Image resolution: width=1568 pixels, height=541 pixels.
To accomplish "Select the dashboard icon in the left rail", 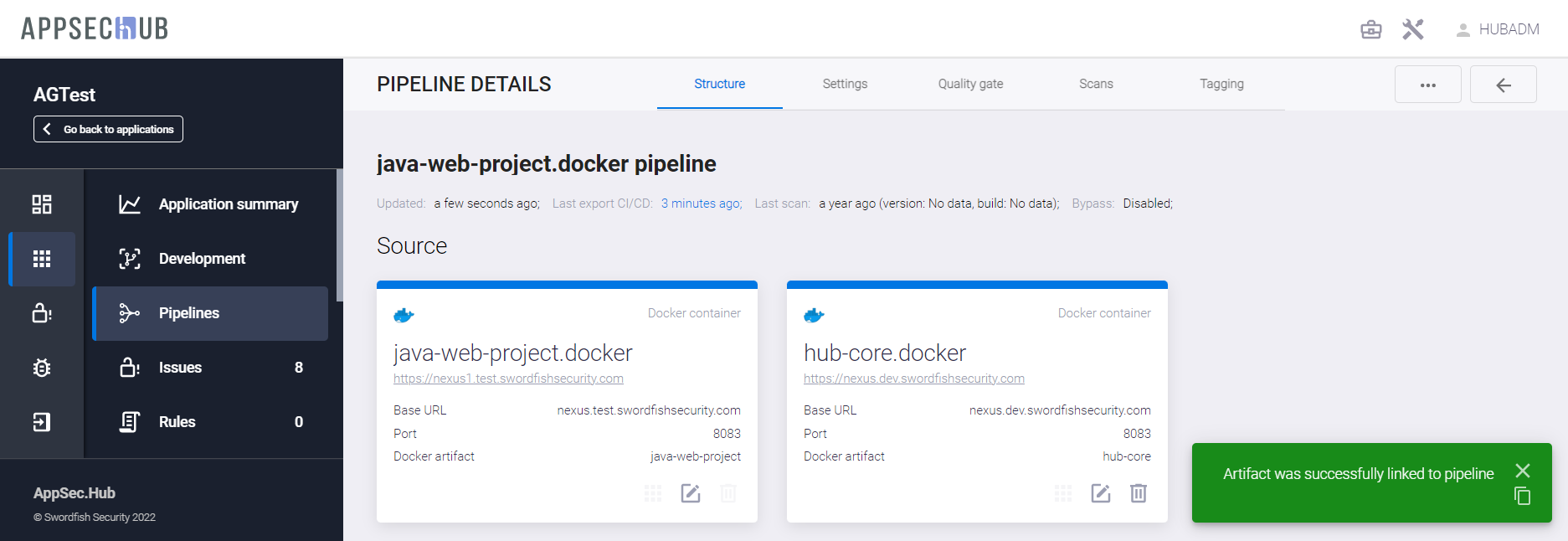I will pos(42,204).
